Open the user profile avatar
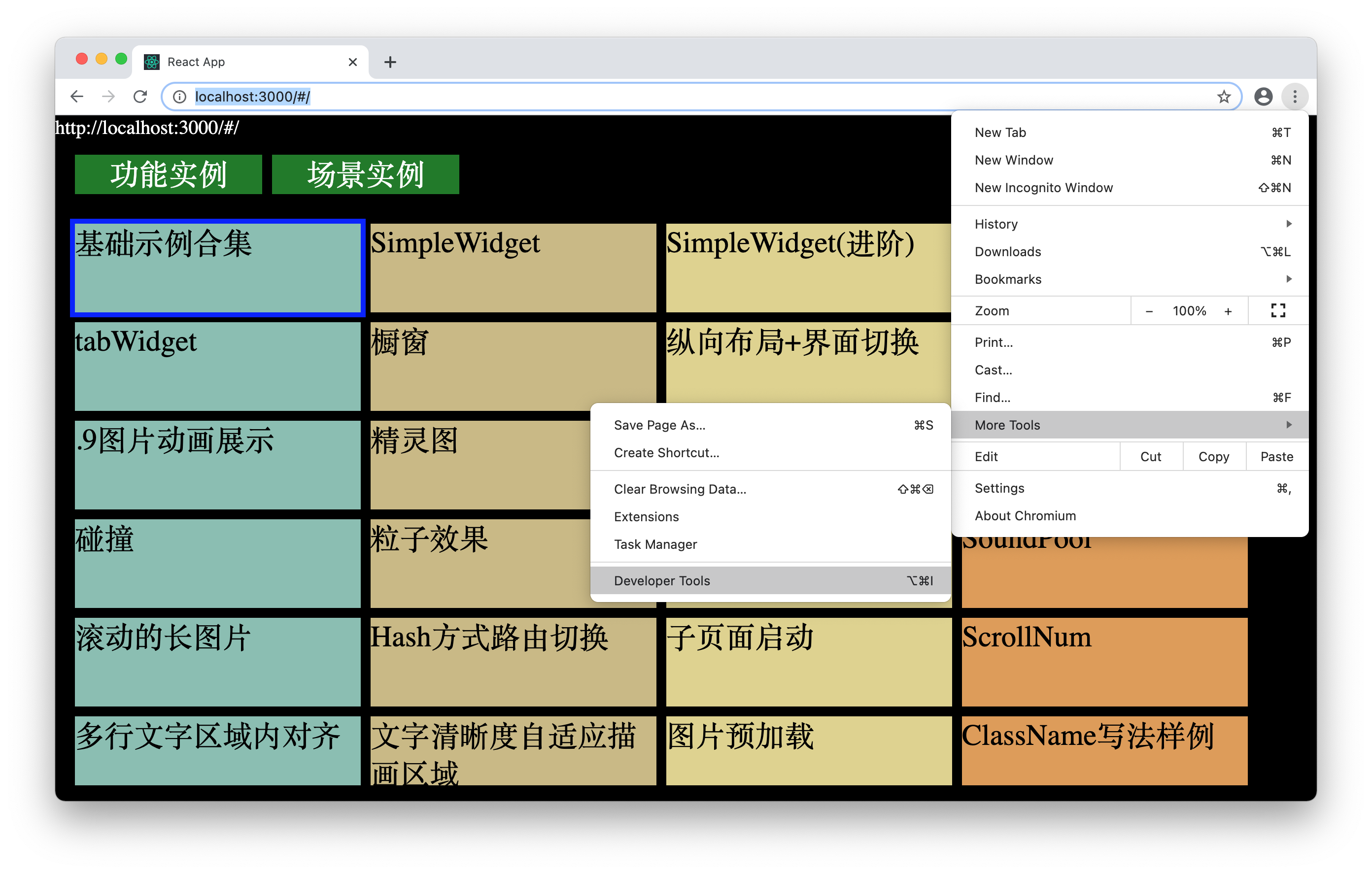The image size is (1372, 874). pos(1263,96)
